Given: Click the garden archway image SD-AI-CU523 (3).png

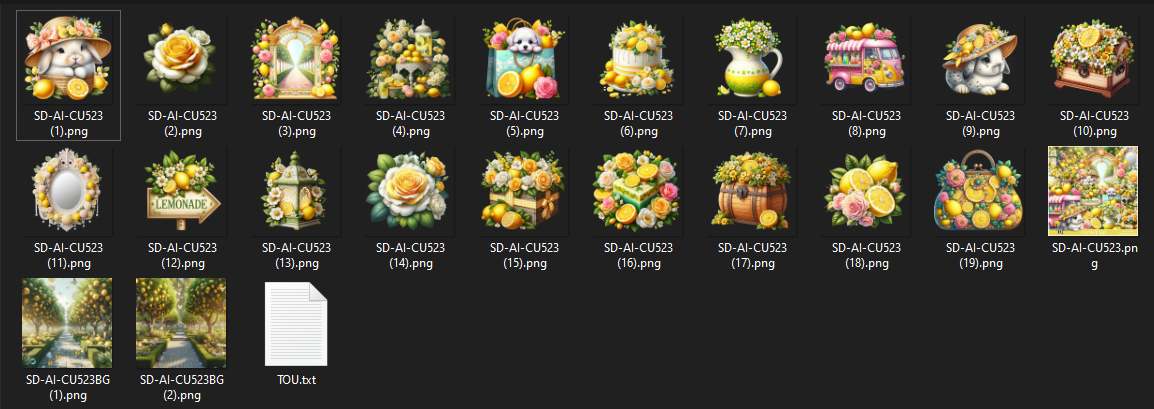Looking at the screenshot, I should pos(296,57).
